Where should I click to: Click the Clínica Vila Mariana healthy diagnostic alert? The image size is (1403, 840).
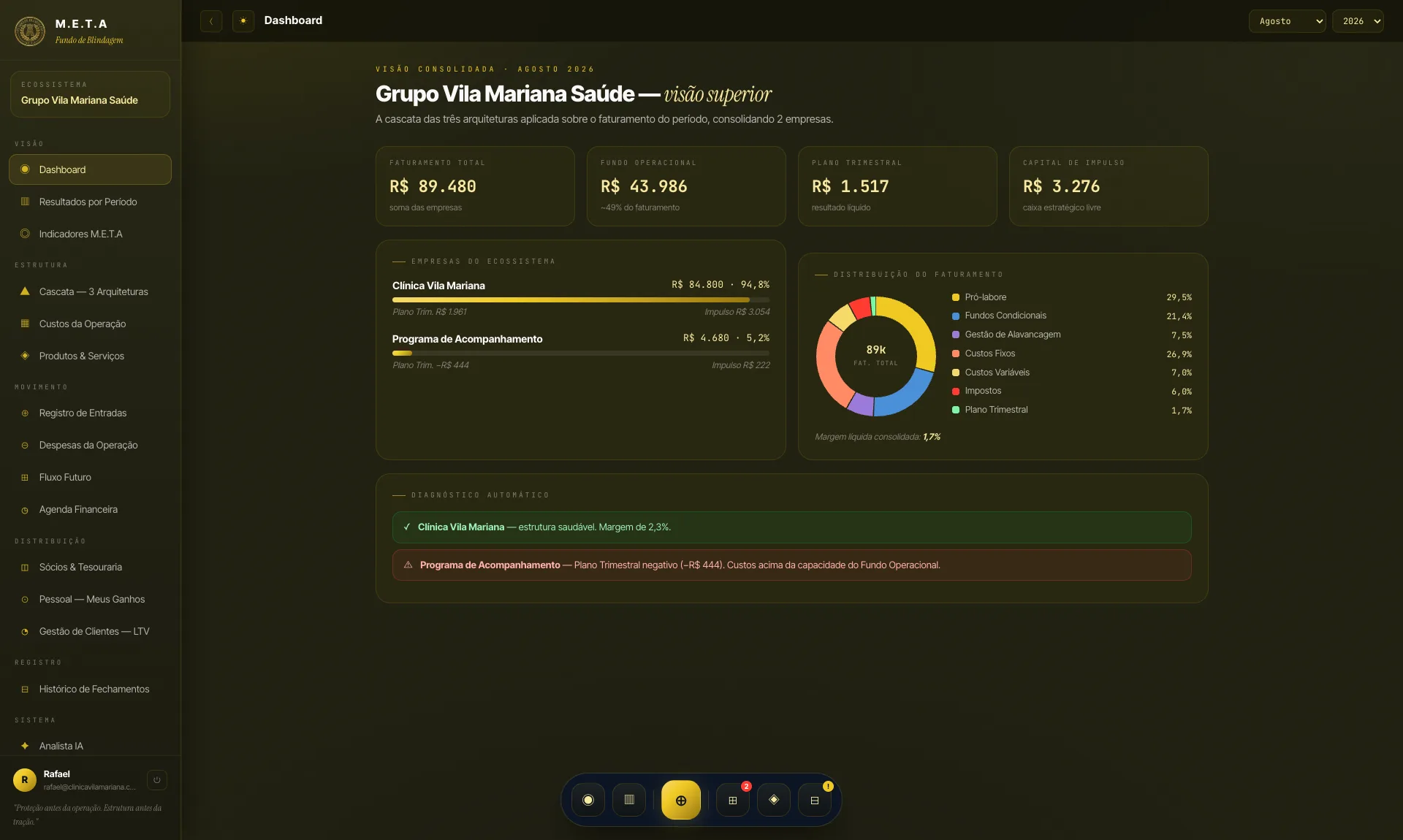click(792, 527)
